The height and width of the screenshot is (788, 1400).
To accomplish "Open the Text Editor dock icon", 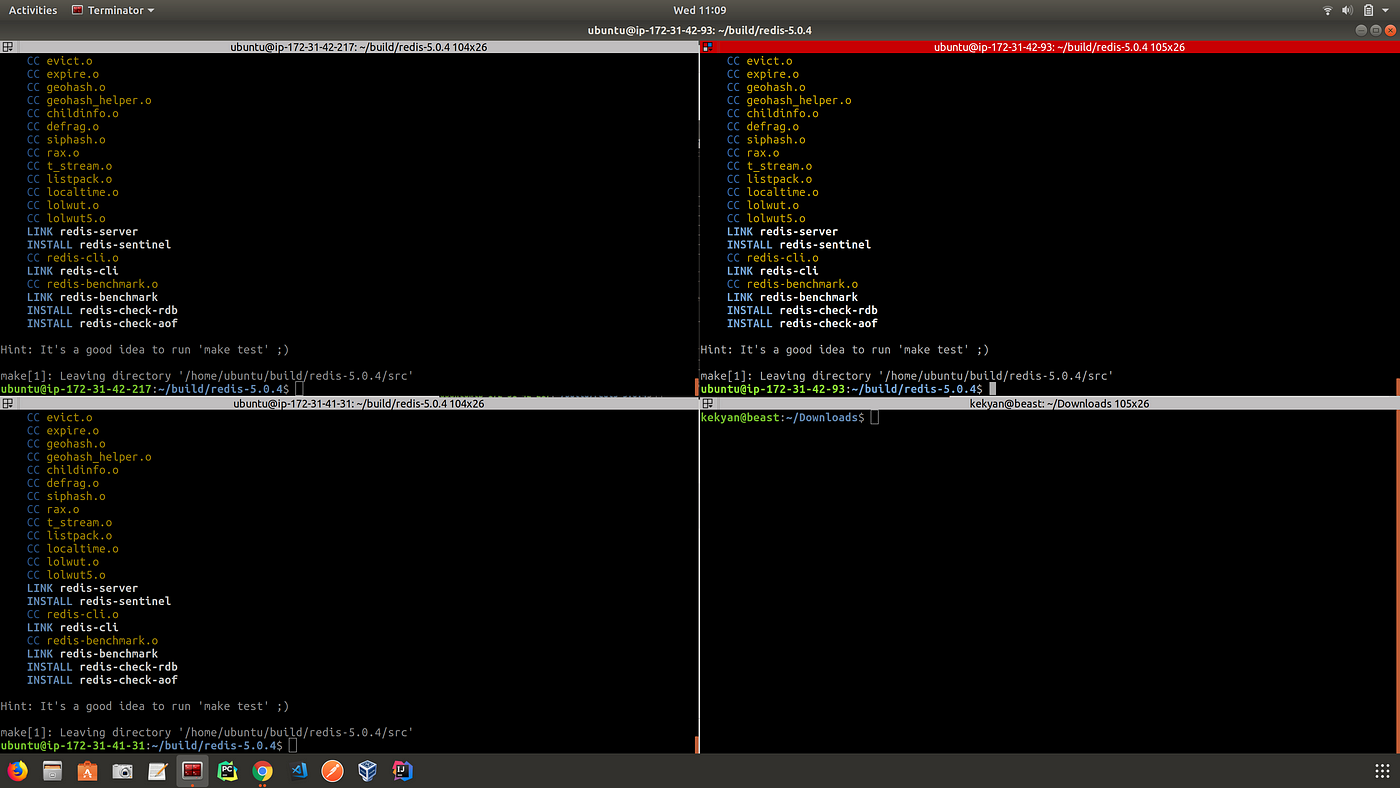I will point(158,771).
